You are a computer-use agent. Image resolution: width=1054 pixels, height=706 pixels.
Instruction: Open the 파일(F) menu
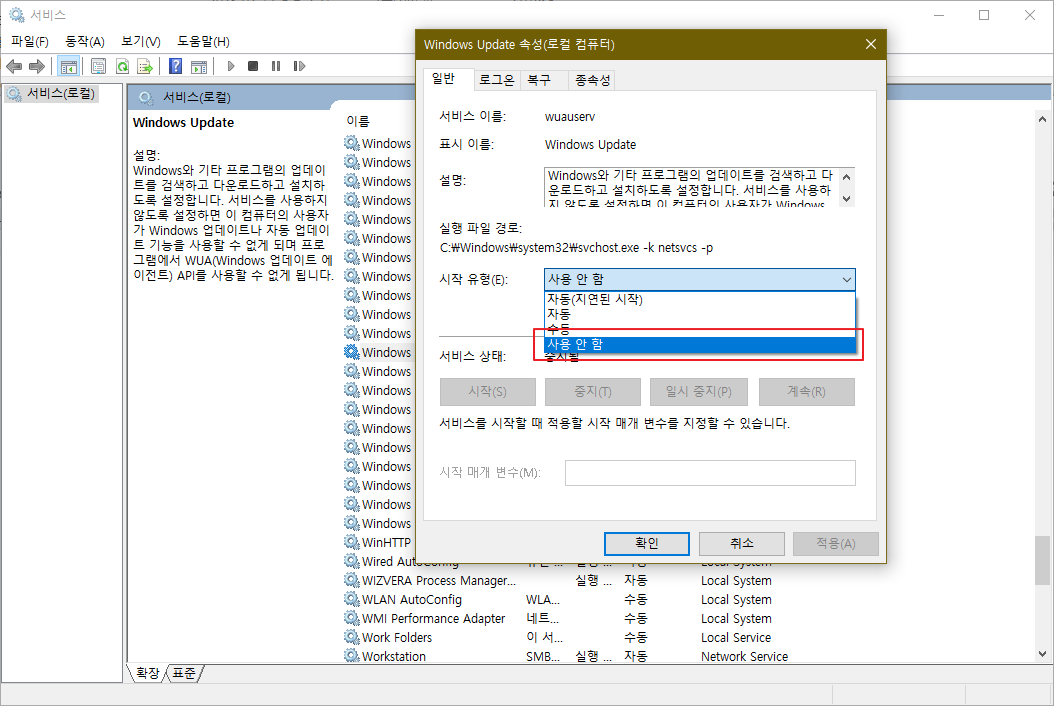click(30, 42)
